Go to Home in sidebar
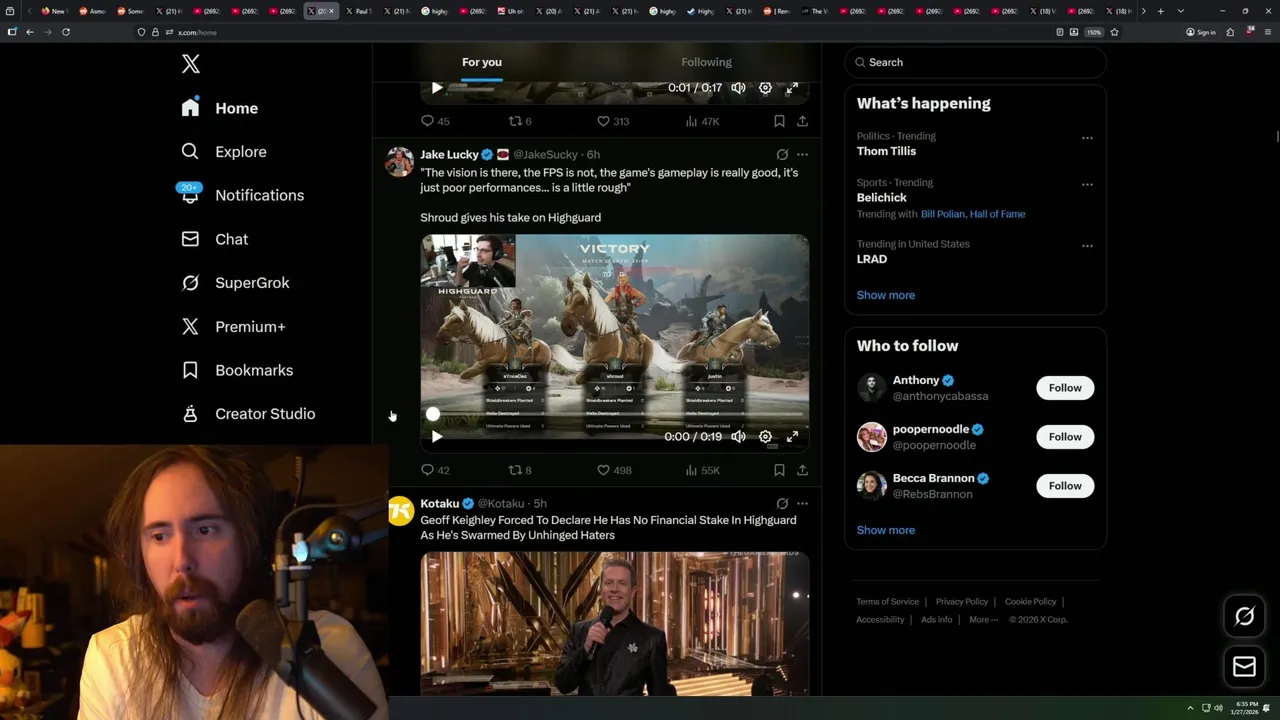The image size is (1280, 720). (220, 108)
